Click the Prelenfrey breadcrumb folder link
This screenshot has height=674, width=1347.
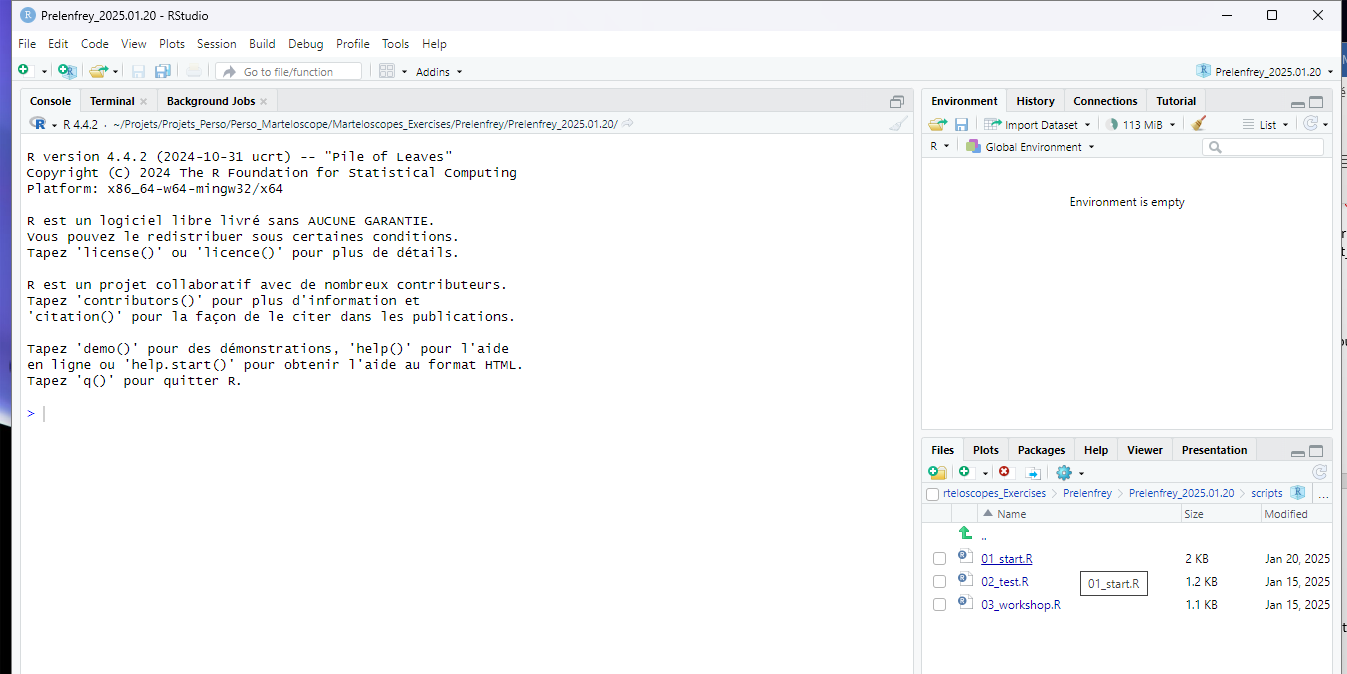coord(1087,493)
